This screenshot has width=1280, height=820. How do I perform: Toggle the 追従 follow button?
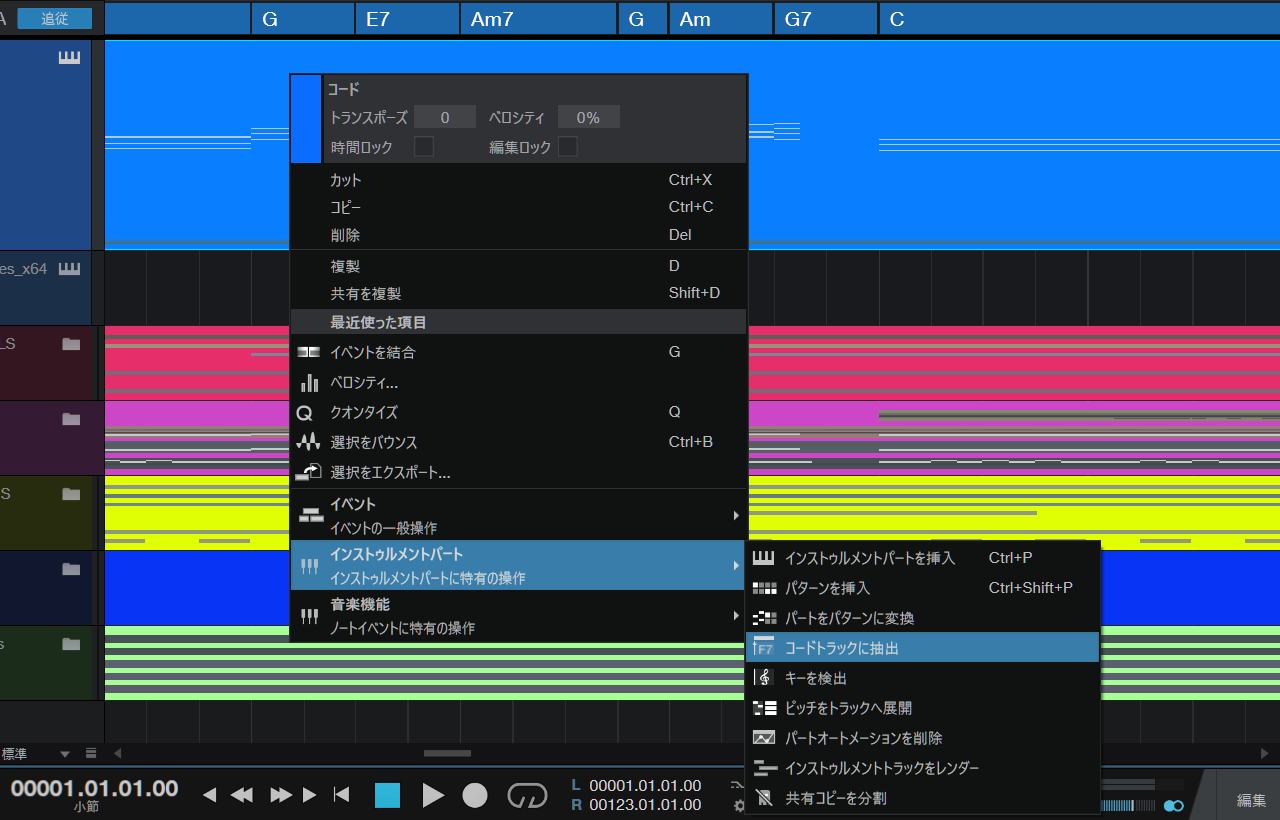55,19
